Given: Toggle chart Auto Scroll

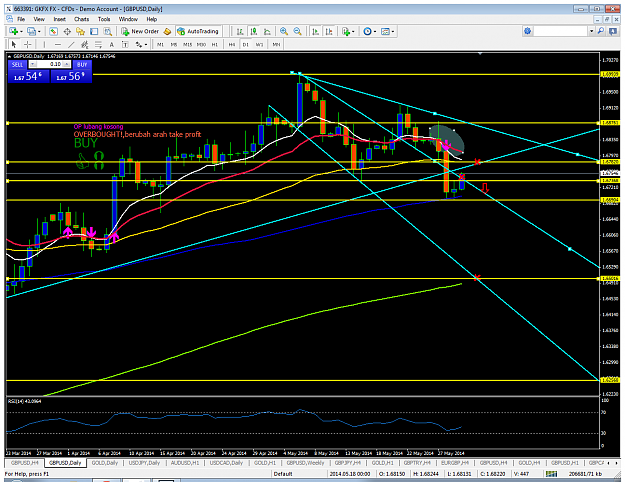Looking at the screenshot, I should (x=315, y=31).
